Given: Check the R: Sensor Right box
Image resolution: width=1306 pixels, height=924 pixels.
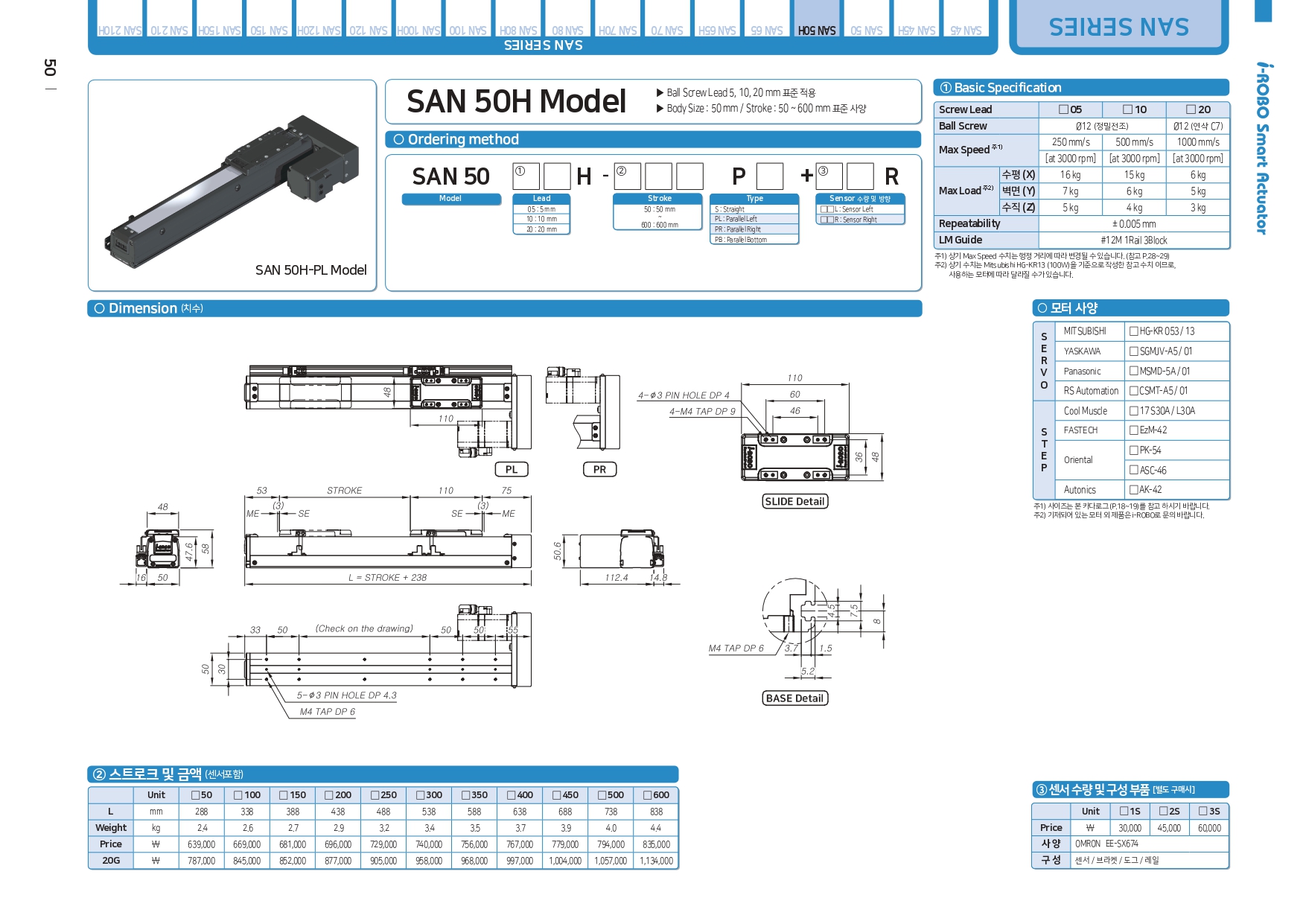Looking at the screenshot, I should click(x=826, y=220).
